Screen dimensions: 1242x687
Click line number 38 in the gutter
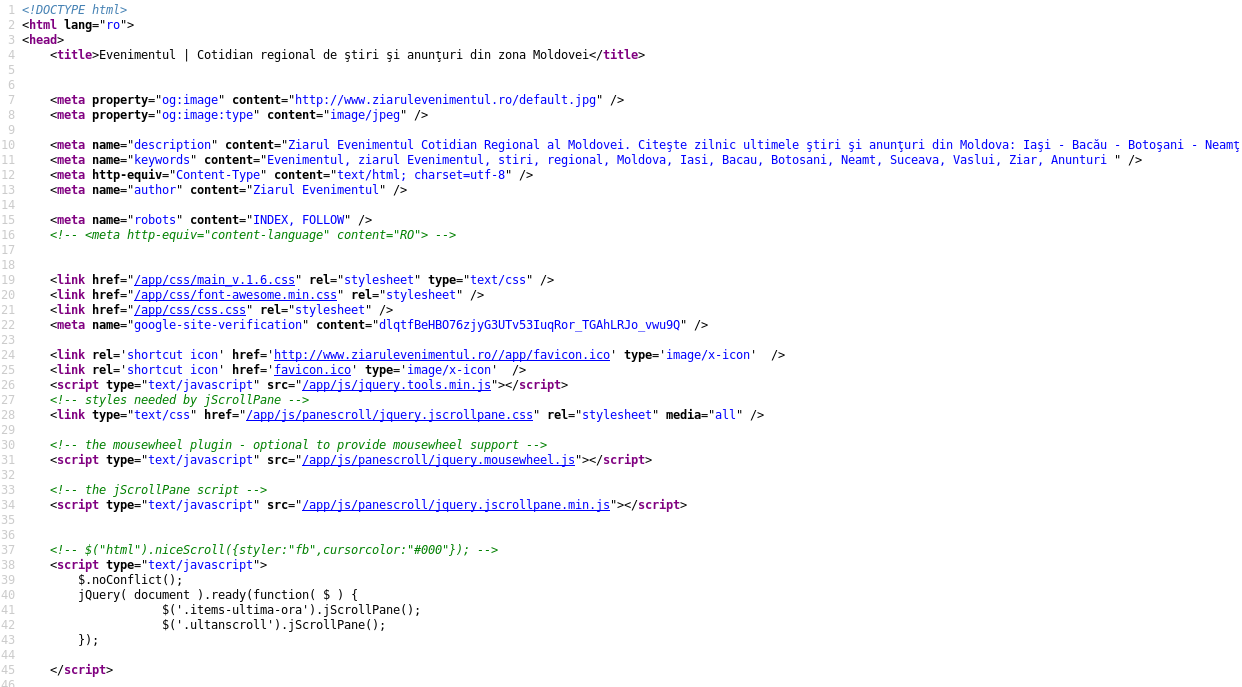tap(8, 565)
